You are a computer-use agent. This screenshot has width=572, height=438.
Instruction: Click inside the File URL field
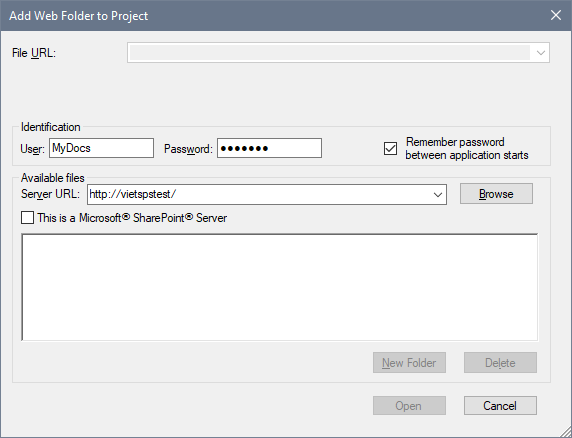point(330,53)
